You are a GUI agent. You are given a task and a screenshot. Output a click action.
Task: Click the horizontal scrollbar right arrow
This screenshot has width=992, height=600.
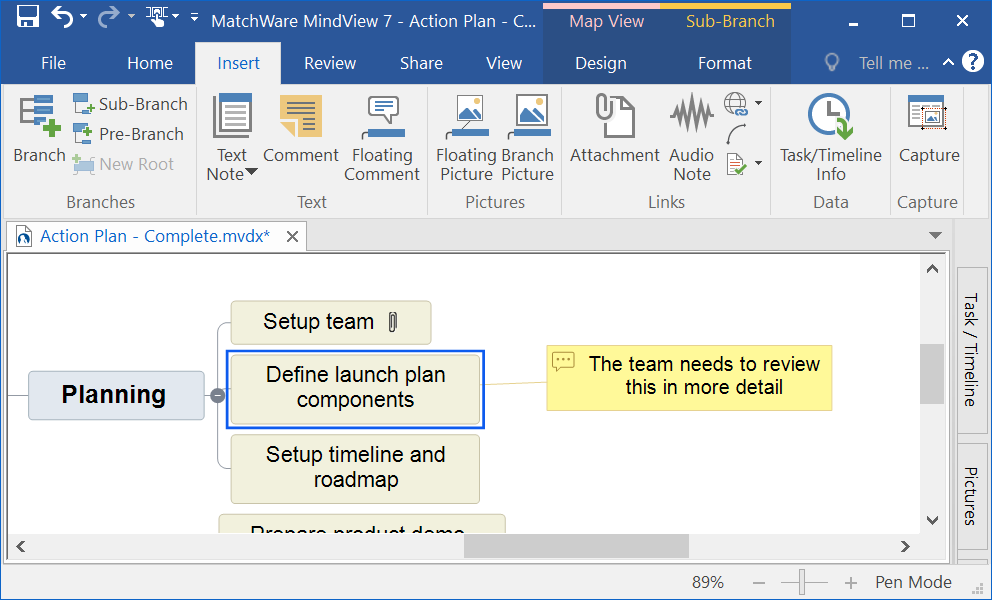pos(905,546)
